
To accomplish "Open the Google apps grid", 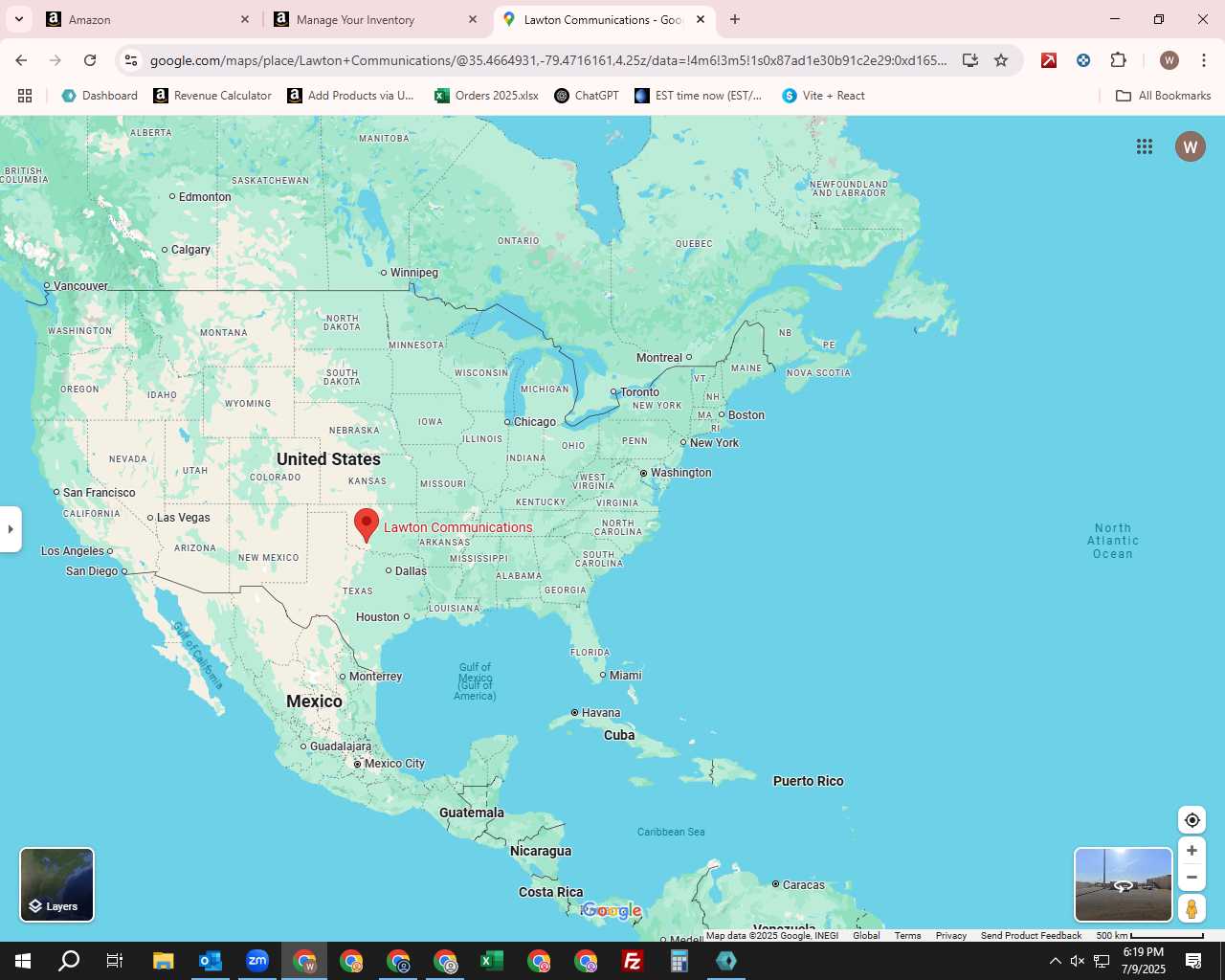I will click(1145, 146).
